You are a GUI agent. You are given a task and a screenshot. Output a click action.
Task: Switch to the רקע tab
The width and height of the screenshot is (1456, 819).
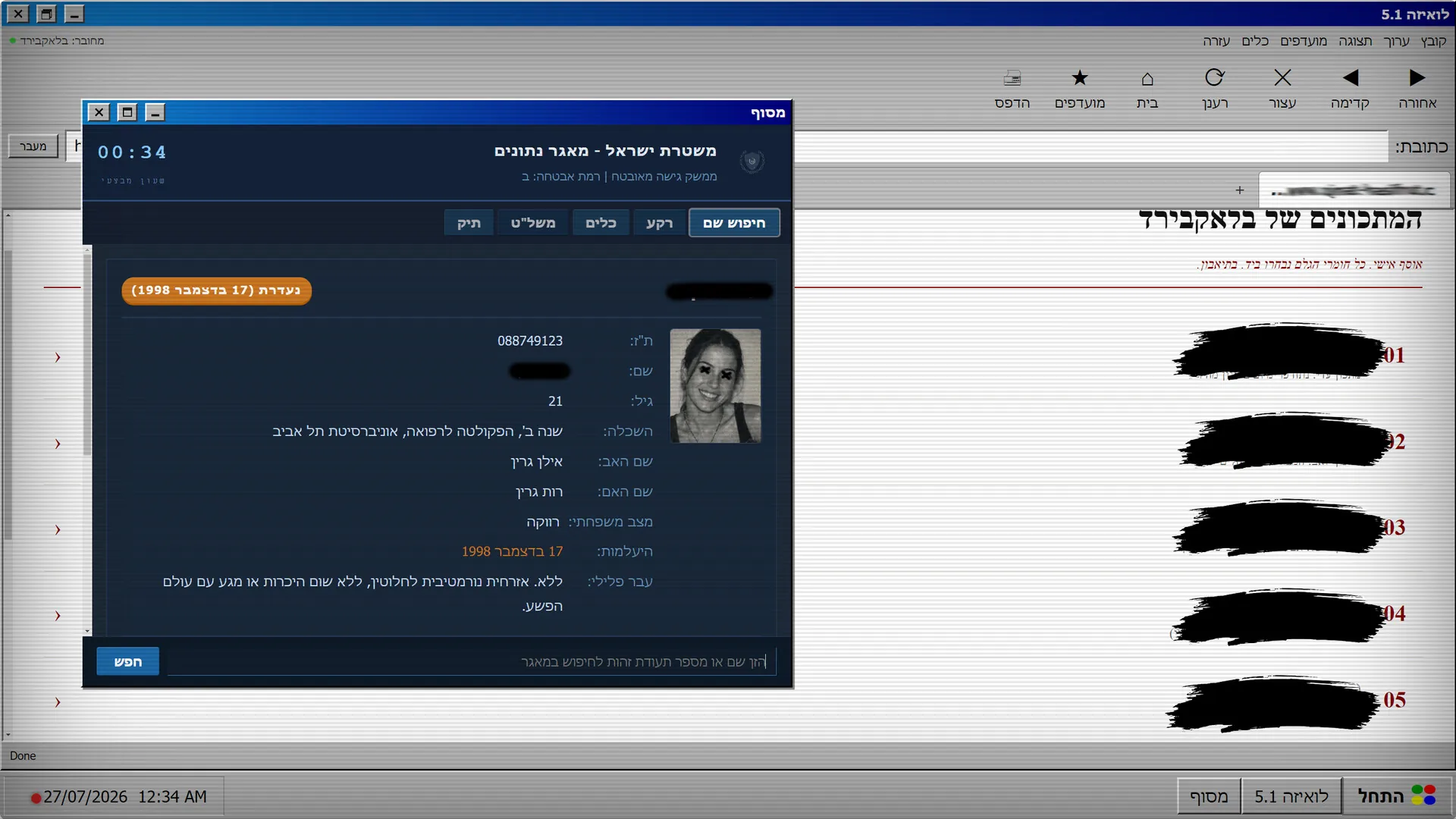pos(659,223)
